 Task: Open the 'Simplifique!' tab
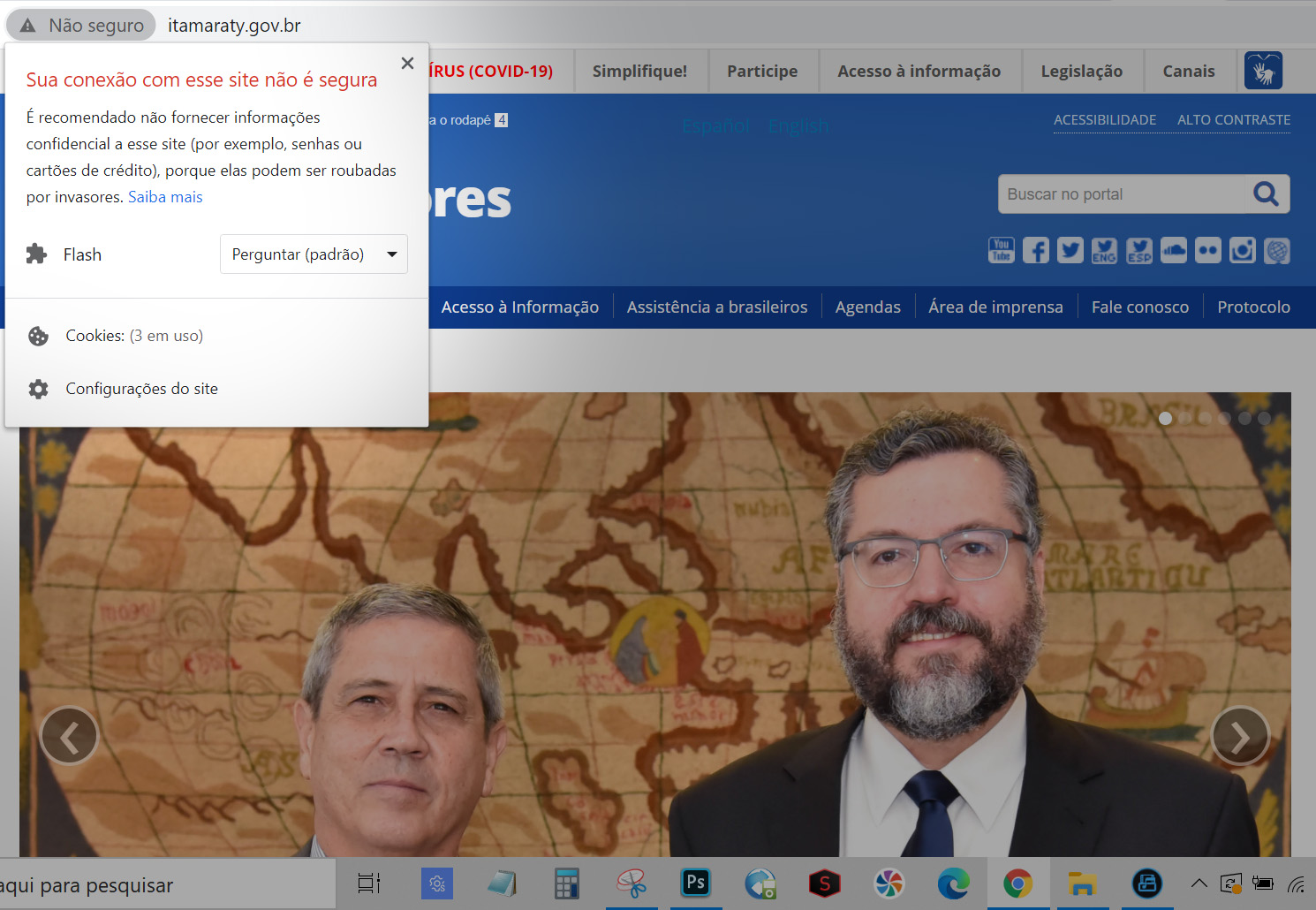(x=639, y=72)
